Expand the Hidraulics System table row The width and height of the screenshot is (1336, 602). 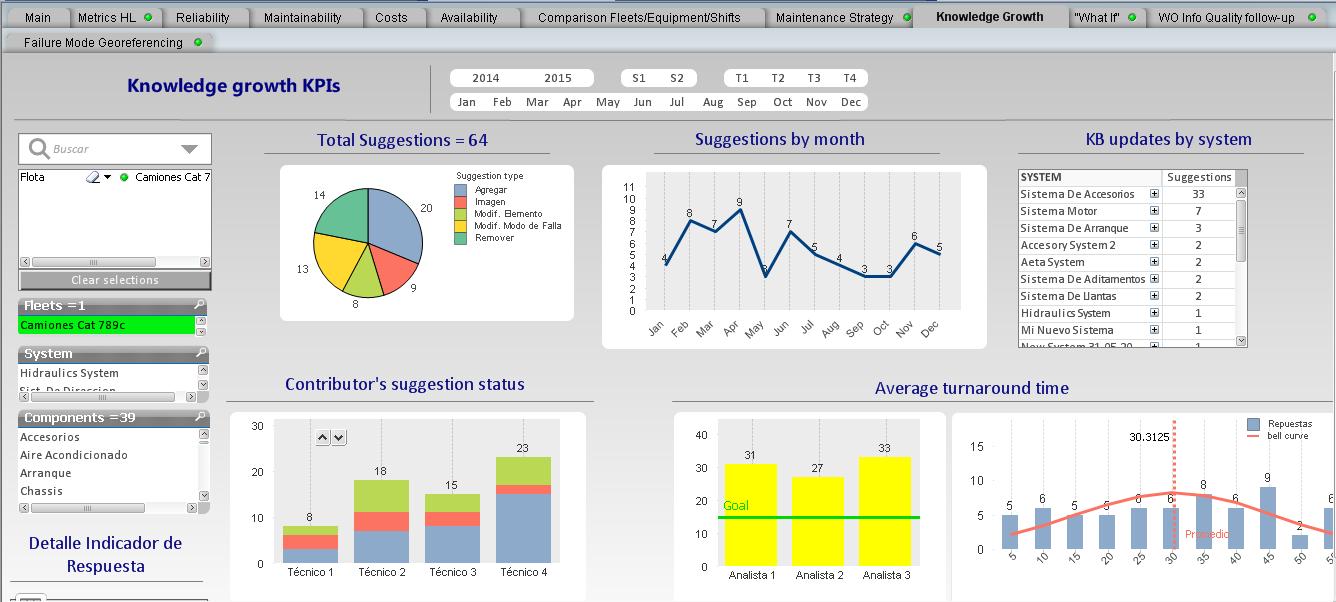[1154, 313]
